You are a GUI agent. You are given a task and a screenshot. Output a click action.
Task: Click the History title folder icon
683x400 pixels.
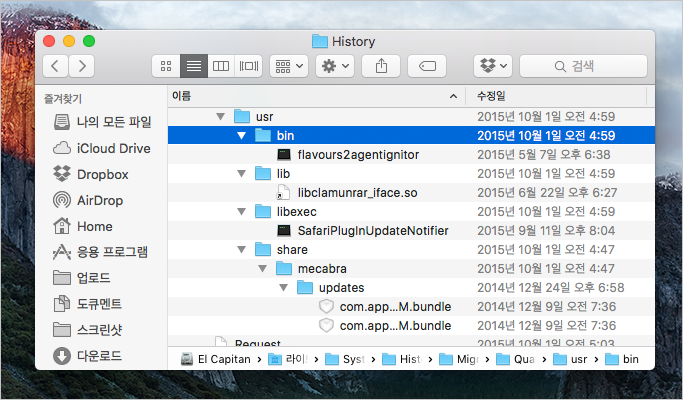320,41
